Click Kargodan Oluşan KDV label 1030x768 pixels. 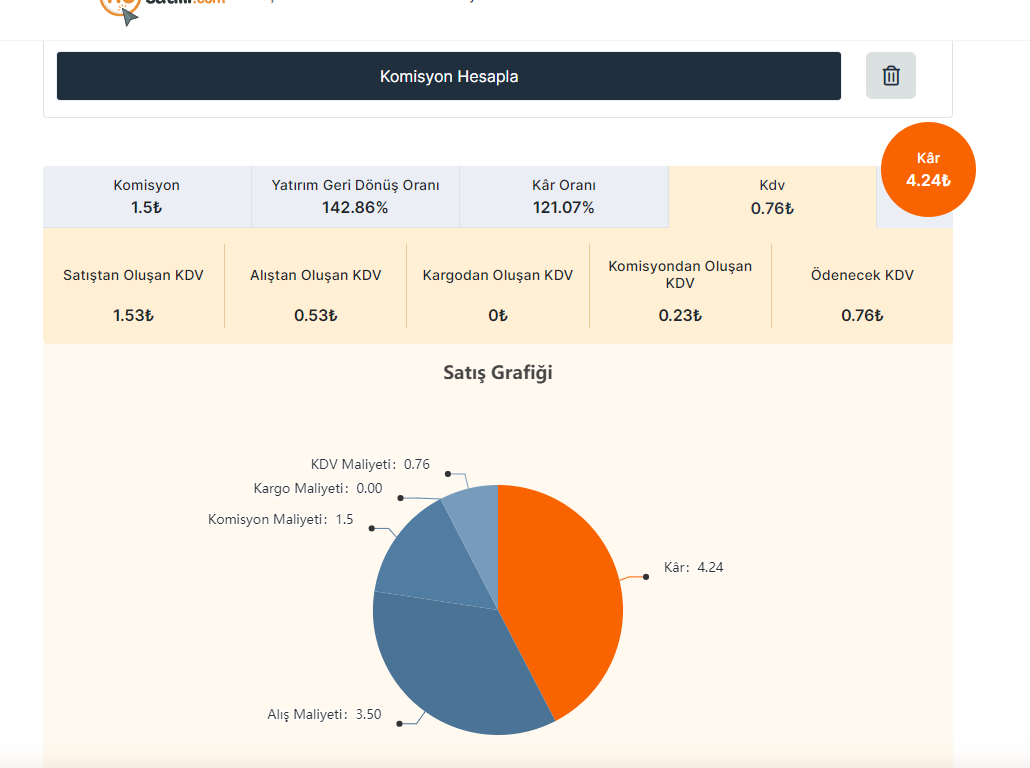tap(498, 275)
